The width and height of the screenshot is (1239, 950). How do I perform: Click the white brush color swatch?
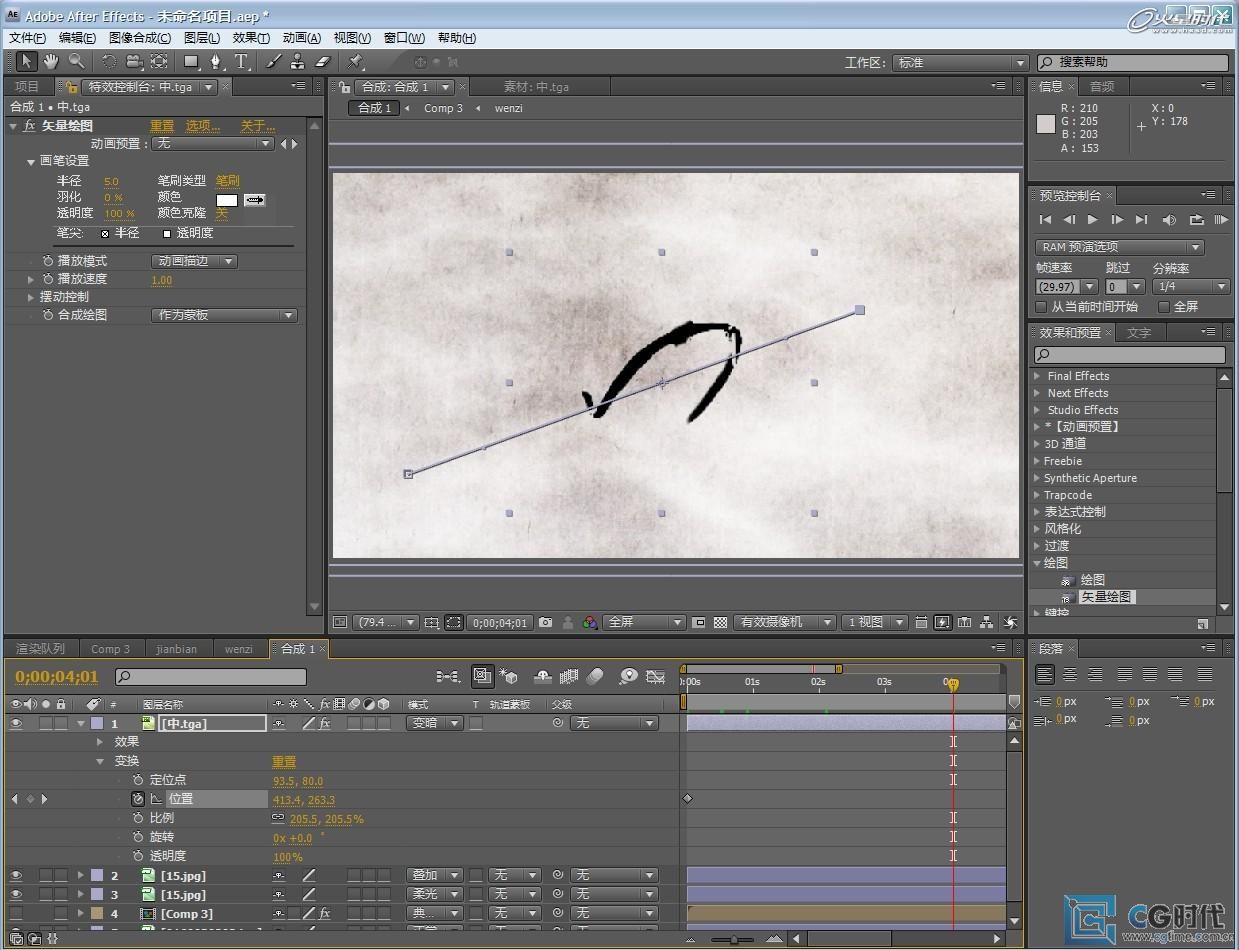[x=227, y=200]
